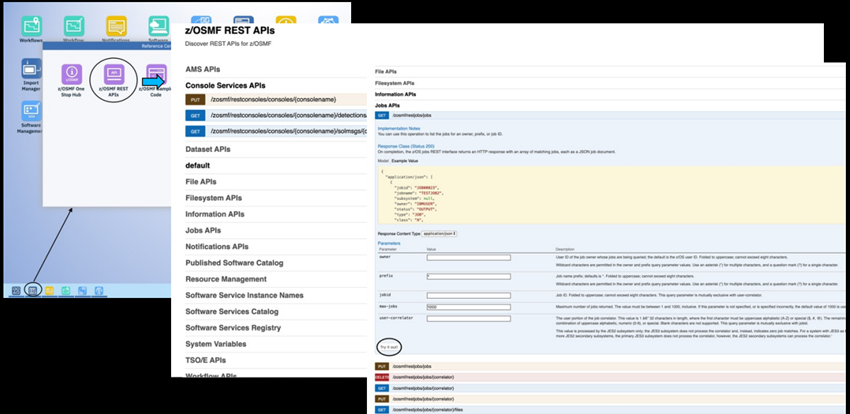Open PUT /zosmf/restconsoles/consoles/{consolename} operation
The image size is (850, 414).
tap(276, 100)
